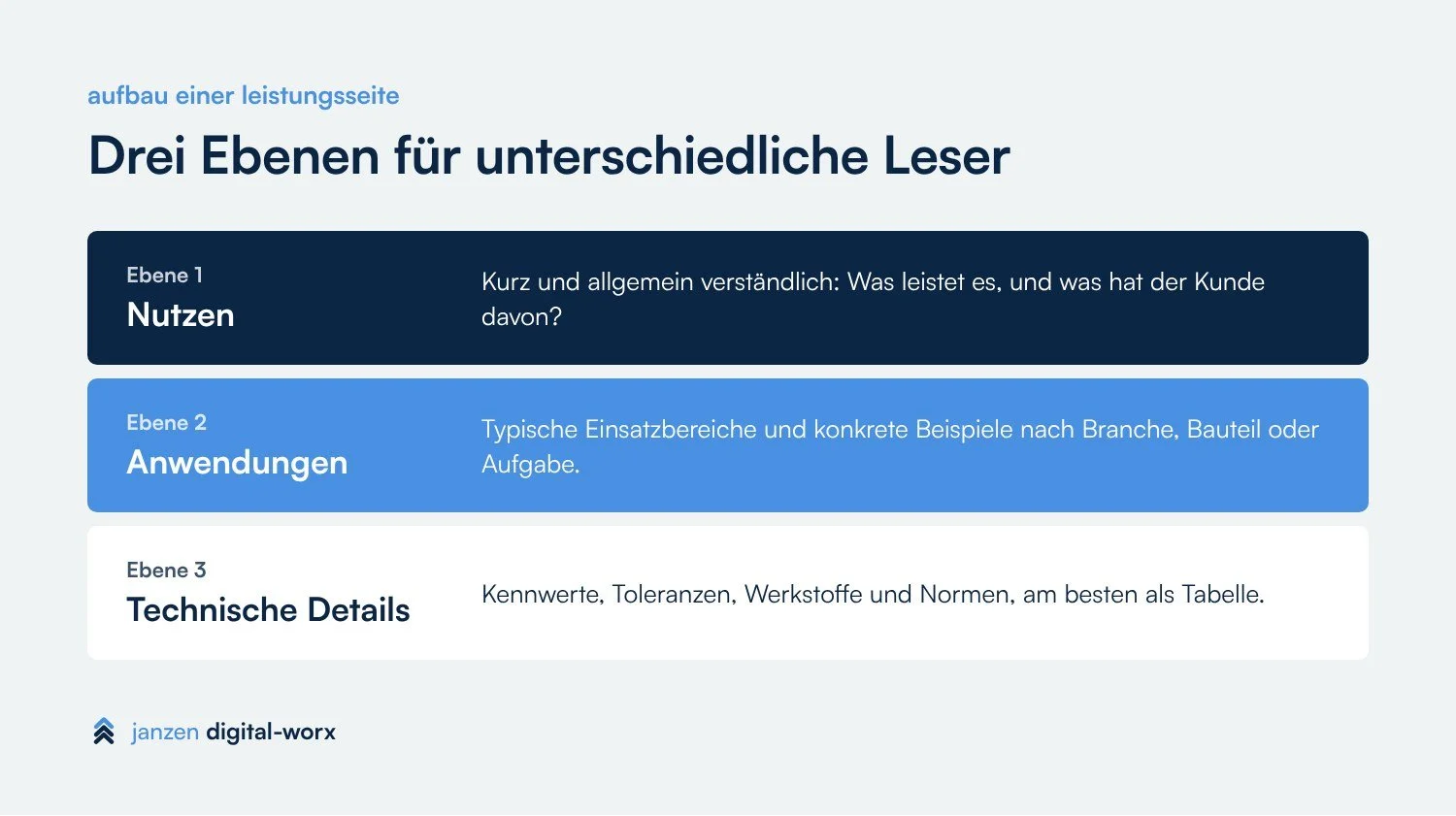Image resolution: width=1456 pixels, height=816 pixels.
Task: Click the 'Ebene 2' label
Action: [166, 423]
